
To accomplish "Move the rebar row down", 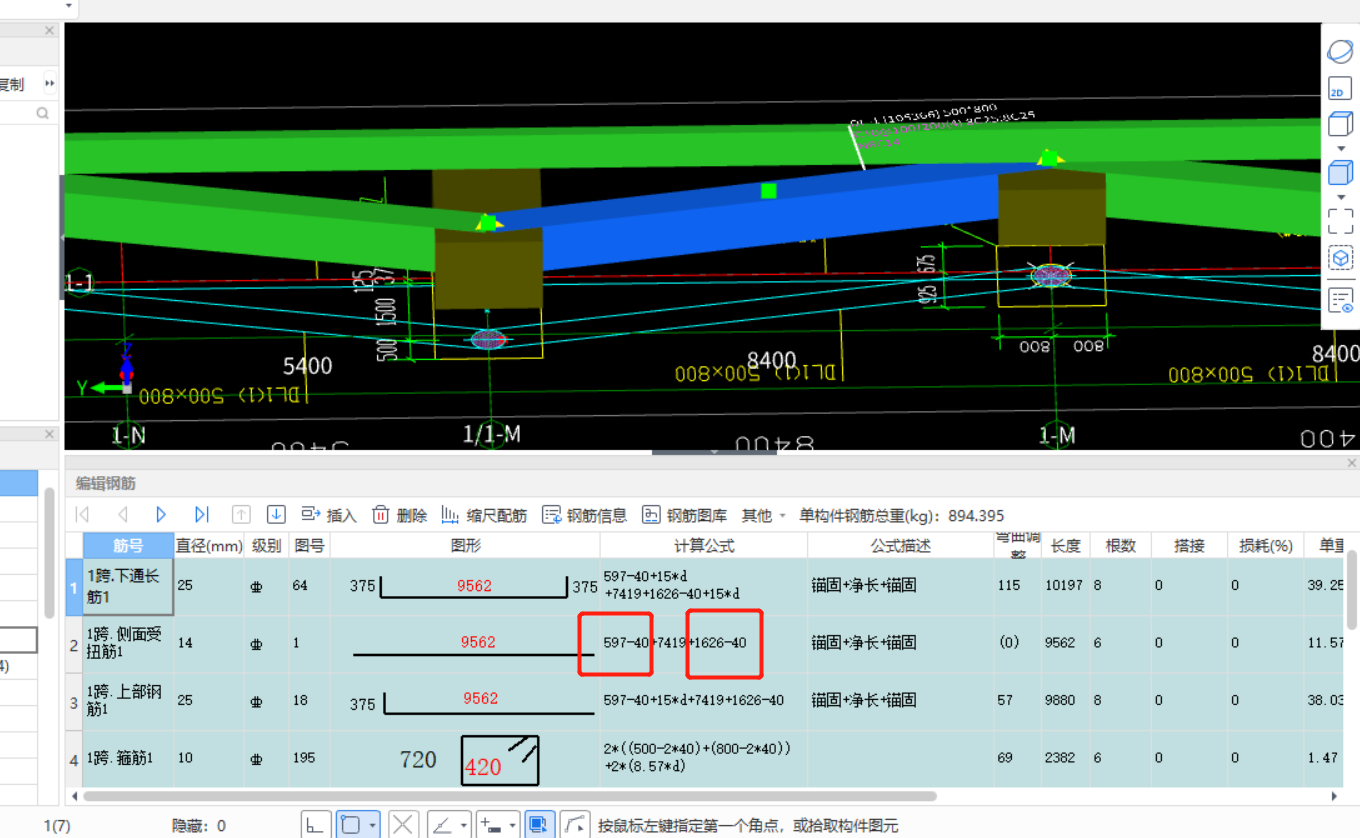I will 276,514.
